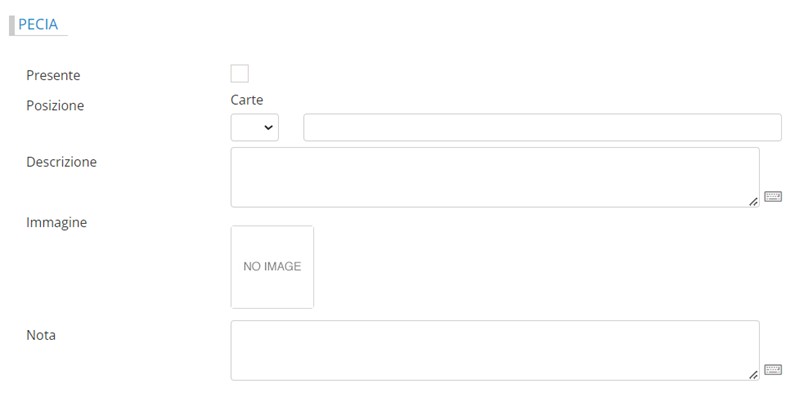Tick the Presente checkbox
804x406 pixels.
point(240,73)
